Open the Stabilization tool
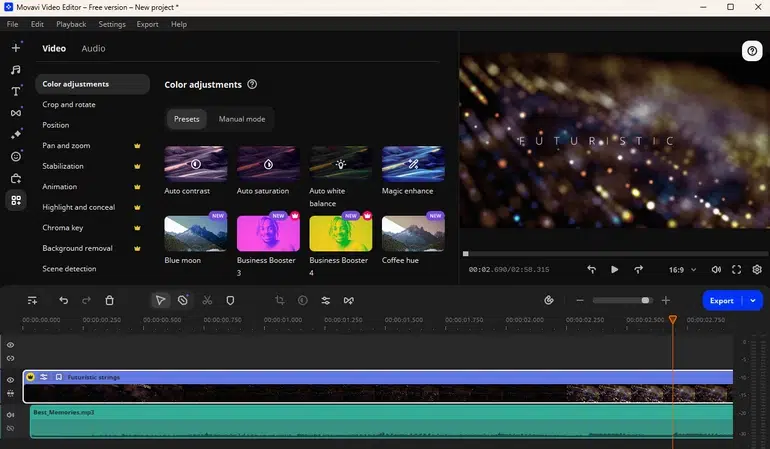Image resolution: width=770 pixels, height=449 pixels. (63, 166)
